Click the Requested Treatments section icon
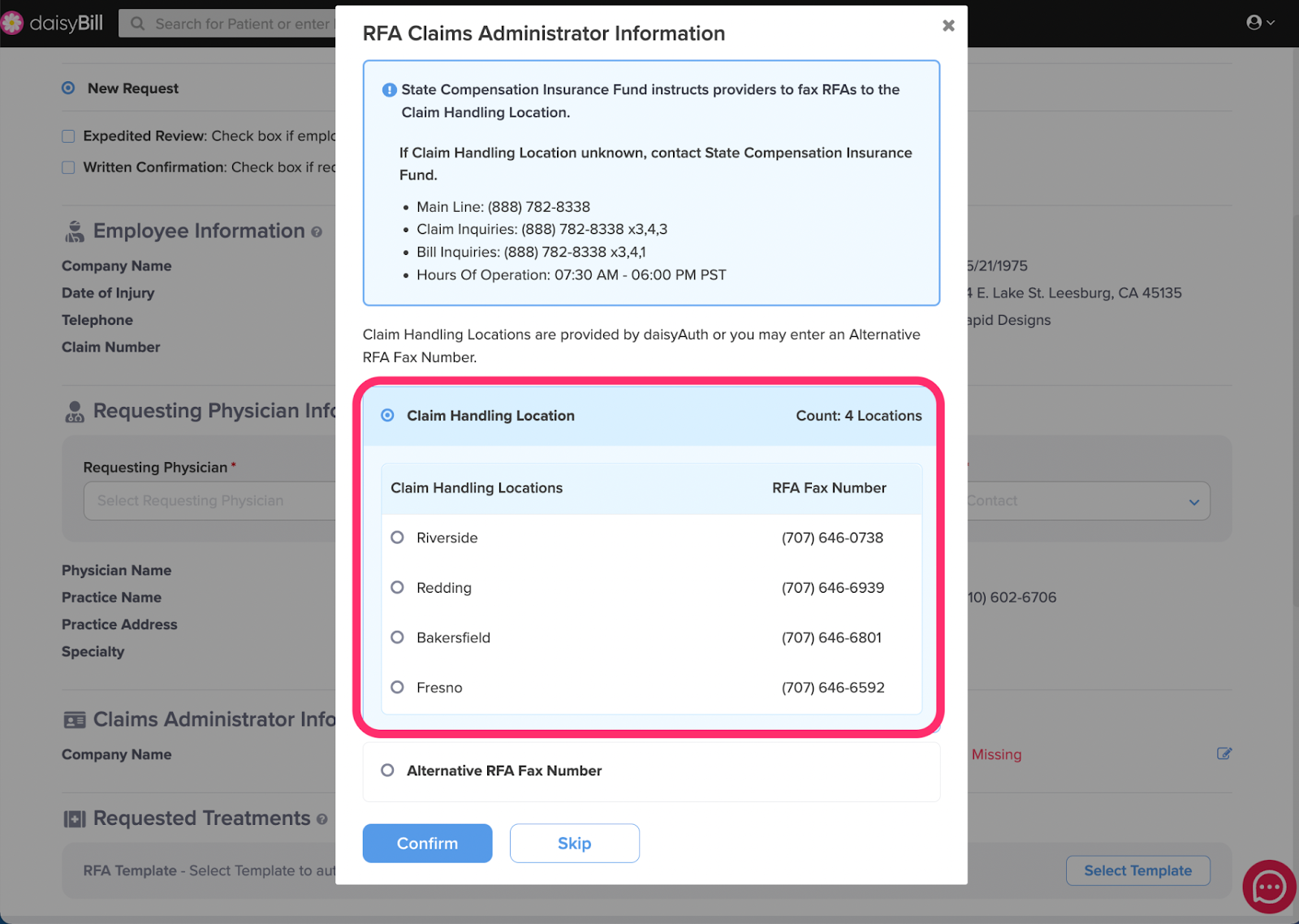The width and height of the screenshot is (1299, 924). [x=75, y=819]
